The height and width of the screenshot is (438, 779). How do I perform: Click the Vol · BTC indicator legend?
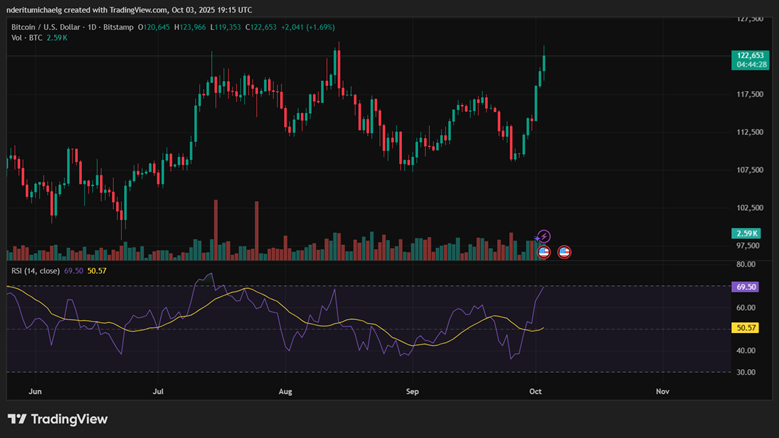click(25, 37)
